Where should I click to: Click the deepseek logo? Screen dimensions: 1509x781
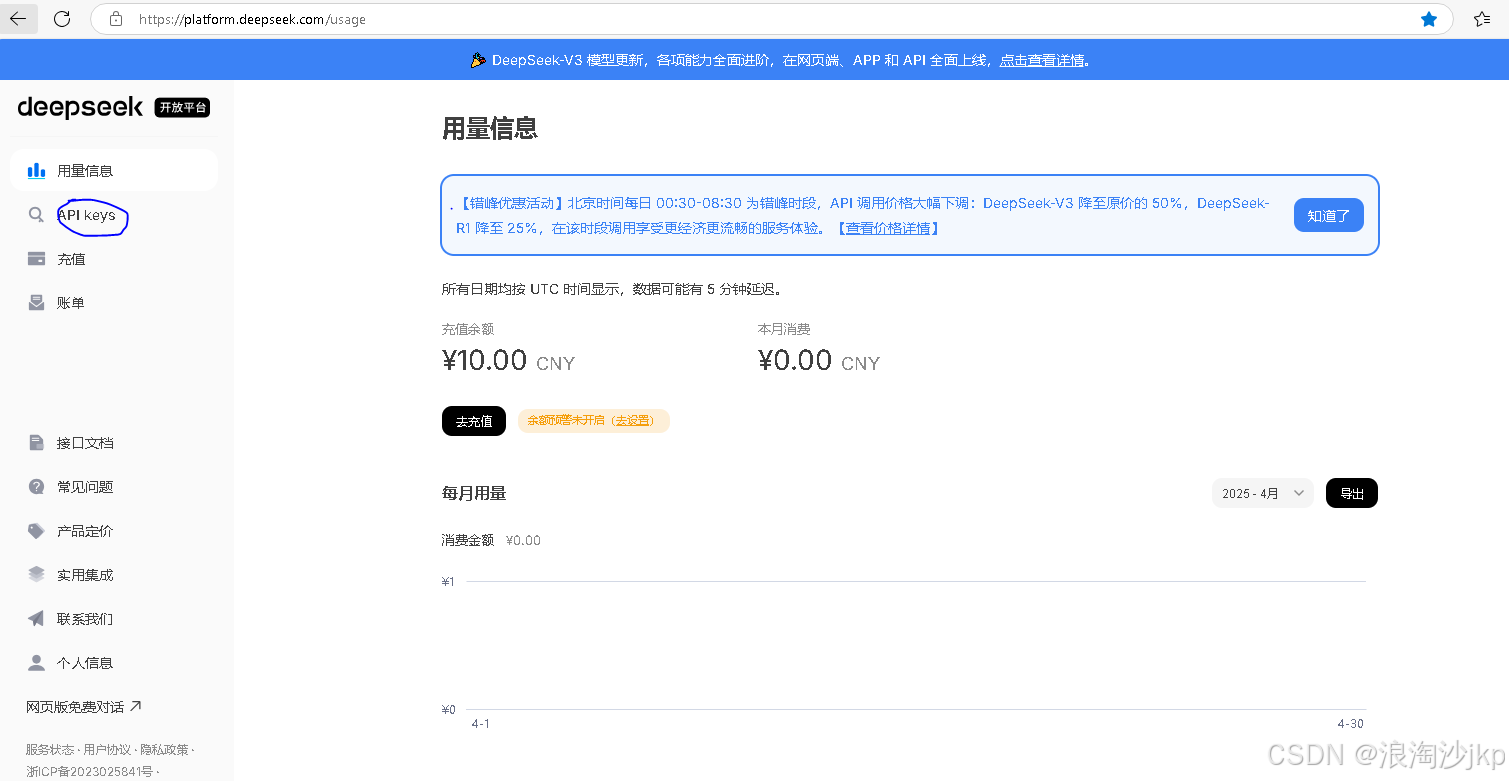80,107
